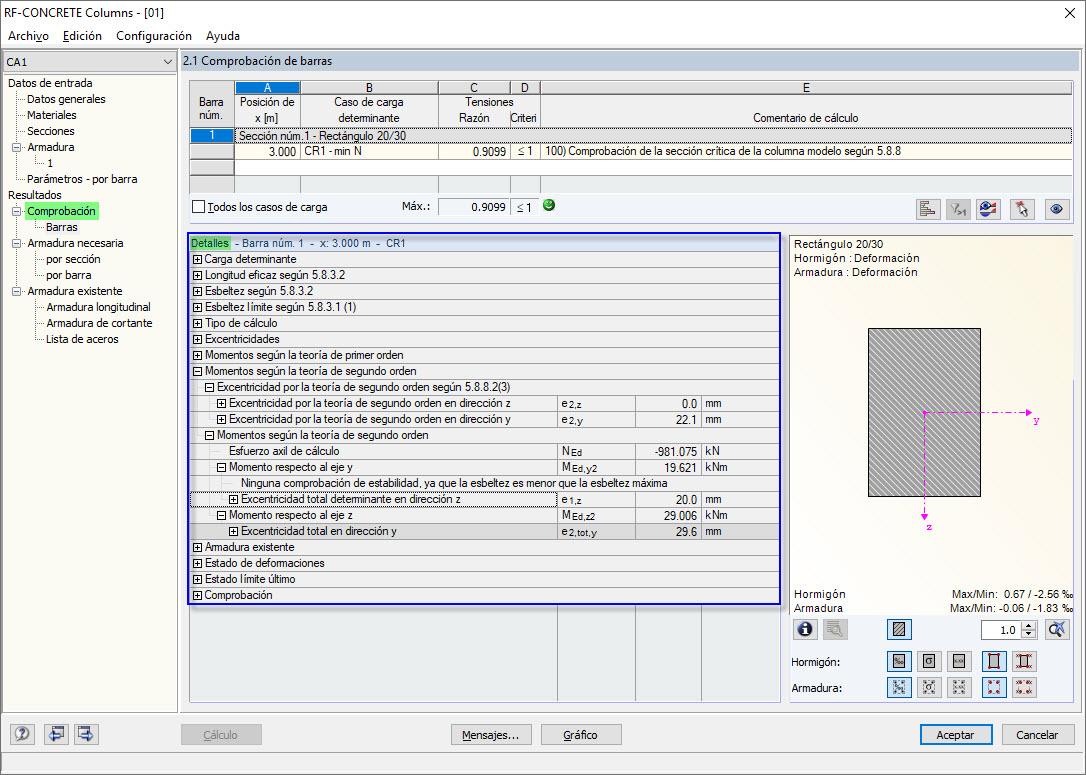The width and height of the screenshot is (1086, 775).
Task: Decrease the 1.0 scale factor with the down arrow
Action: (1029, 634)
